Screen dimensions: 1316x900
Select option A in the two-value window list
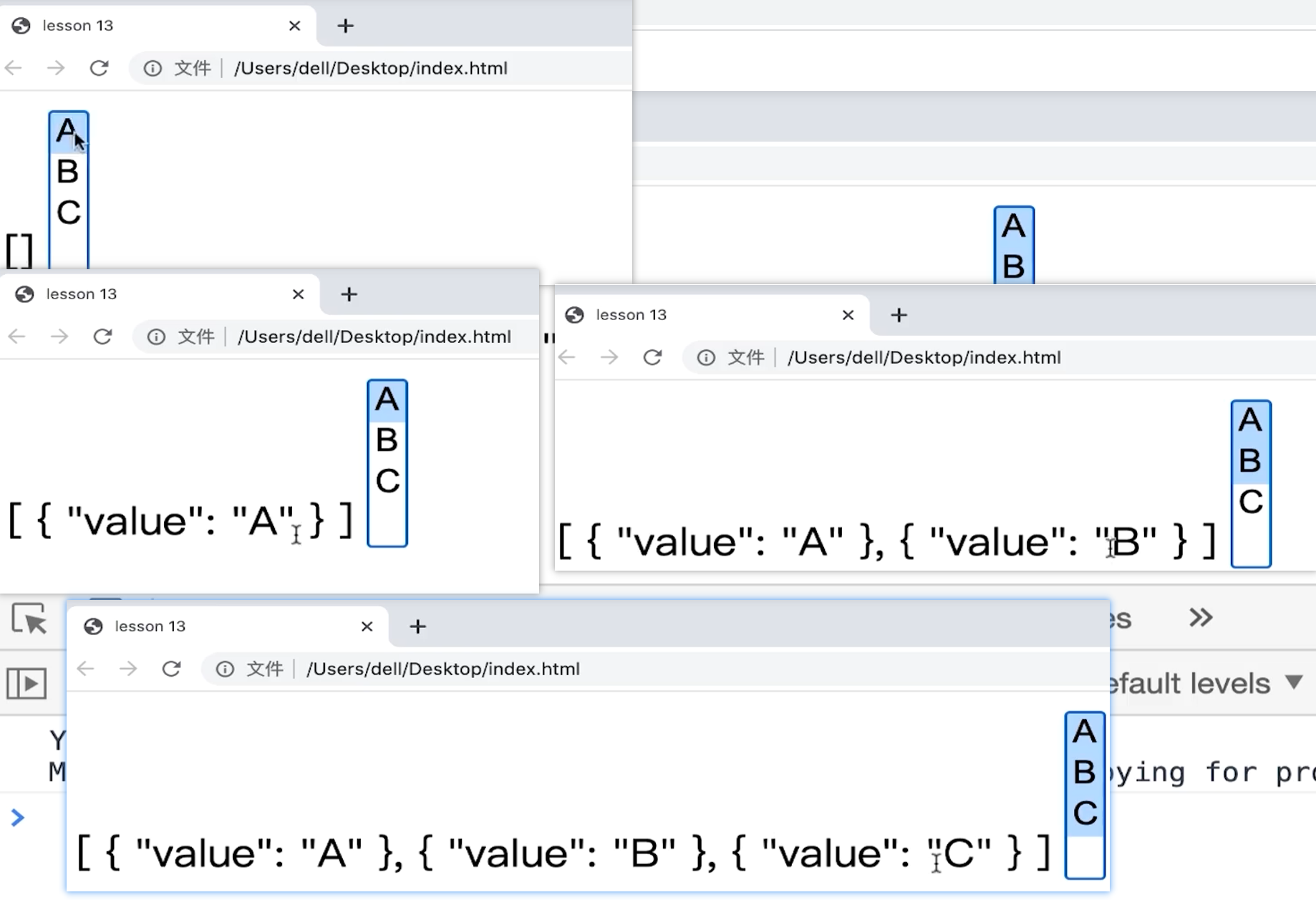pos(1251,421)
